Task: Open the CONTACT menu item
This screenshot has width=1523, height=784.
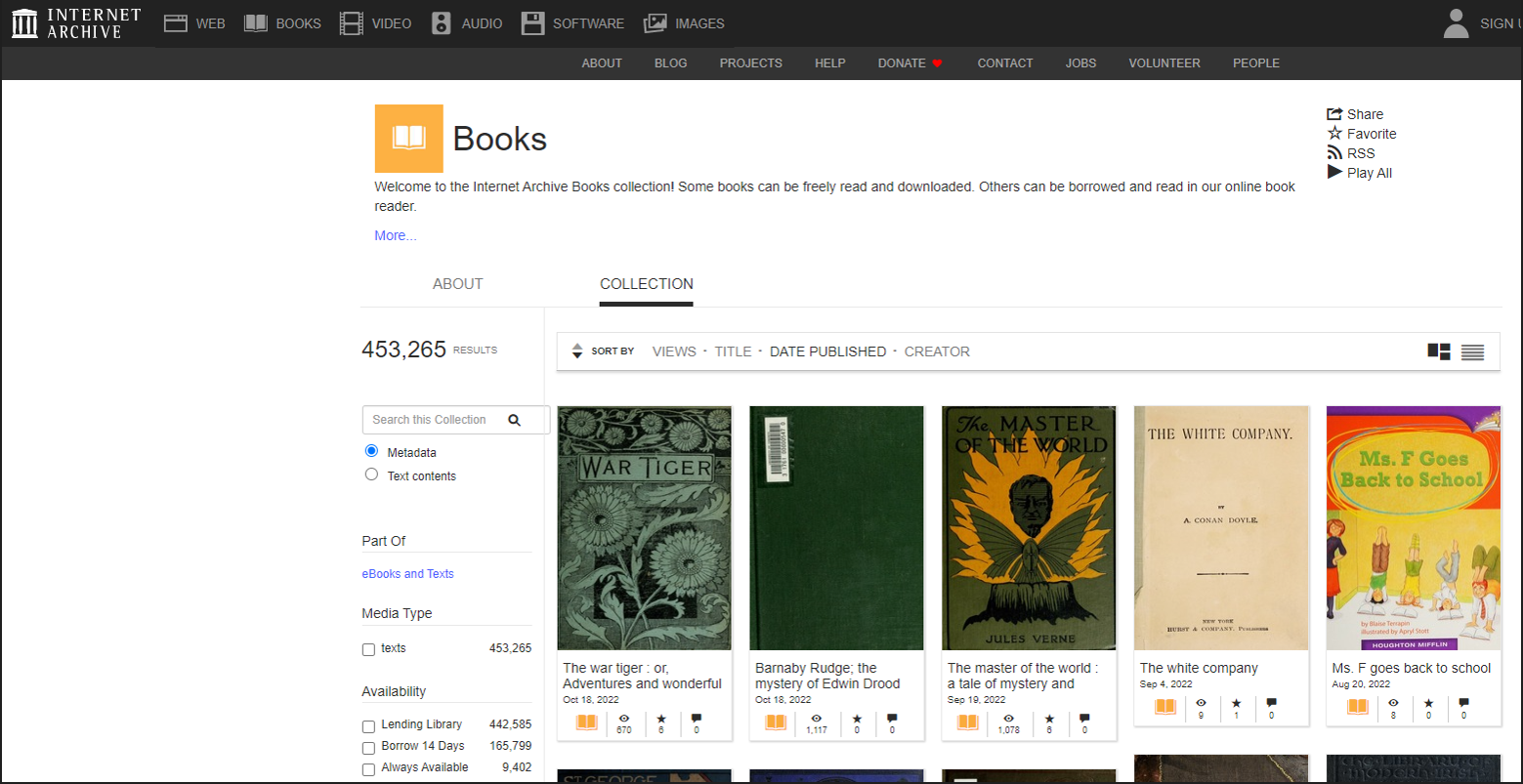Action: coord(1005,63)
